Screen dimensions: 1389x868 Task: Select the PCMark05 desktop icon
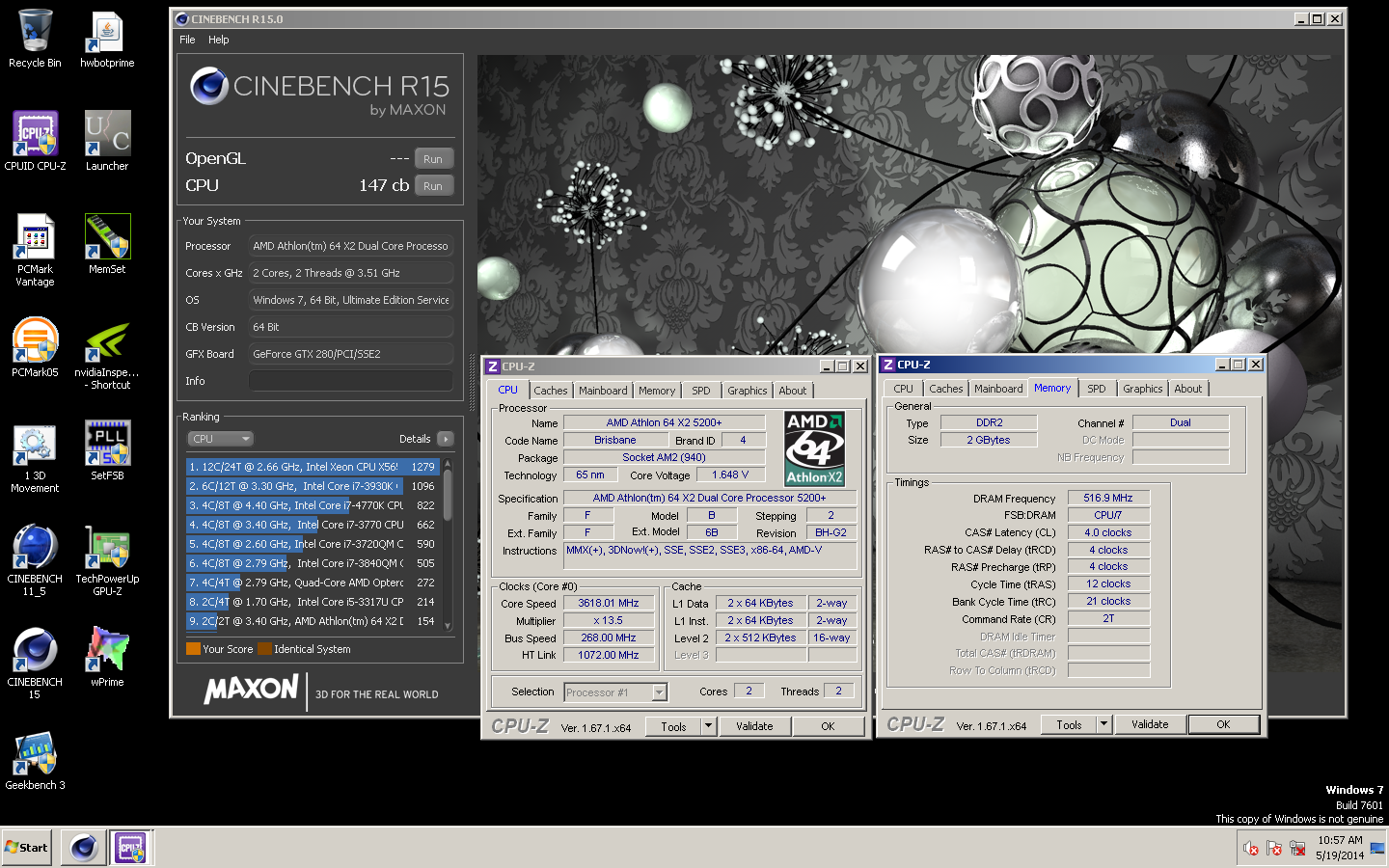[x=35, y=347]
